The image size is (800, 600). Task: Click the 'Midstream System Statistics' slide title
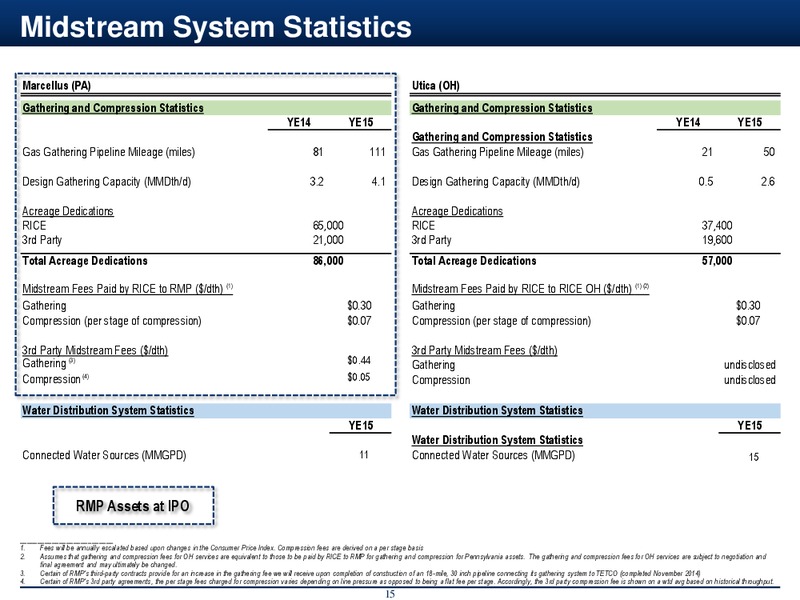point(216,27)
